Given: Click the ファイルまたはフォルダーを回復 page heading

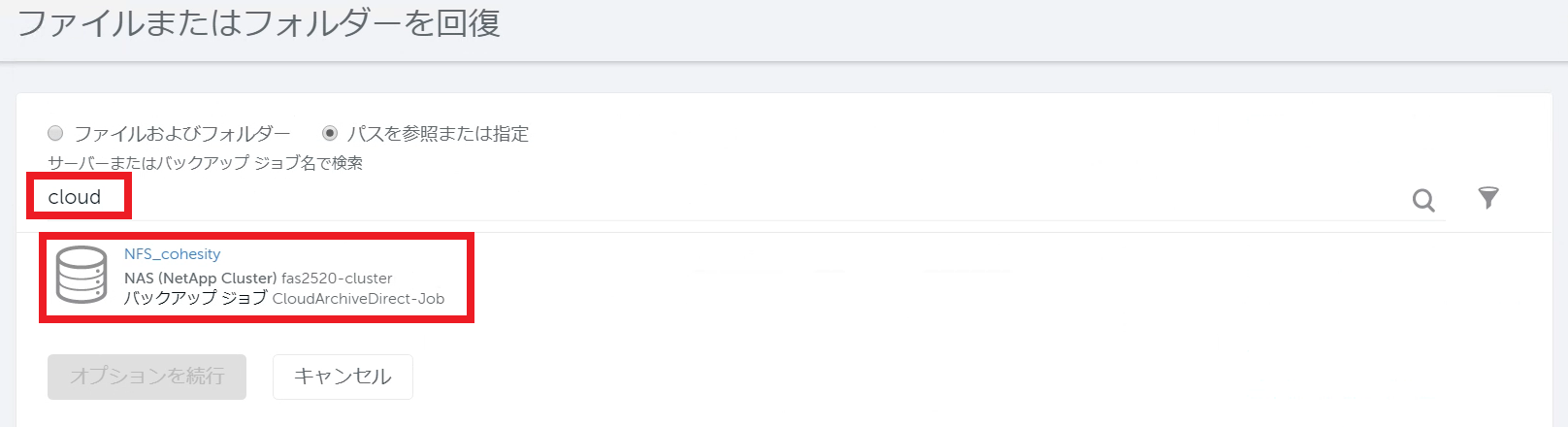Looking at the screenshot, I should [x=259, y=23].
